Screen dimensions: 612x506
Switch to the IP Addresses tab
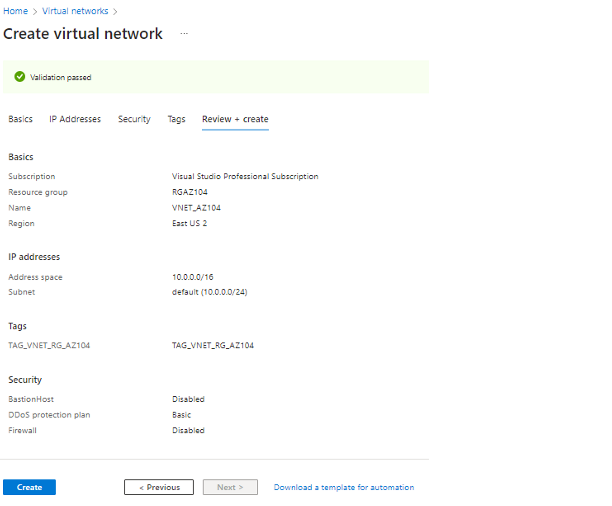point(75,119)
